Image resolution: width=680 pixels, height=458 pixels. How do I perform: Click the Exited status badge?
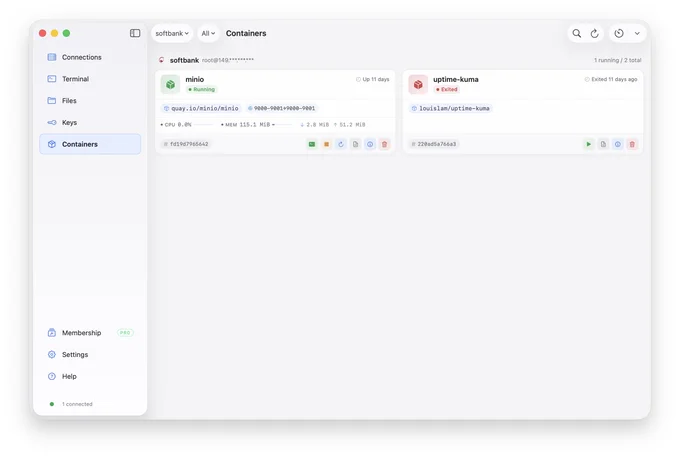[447, 89]
